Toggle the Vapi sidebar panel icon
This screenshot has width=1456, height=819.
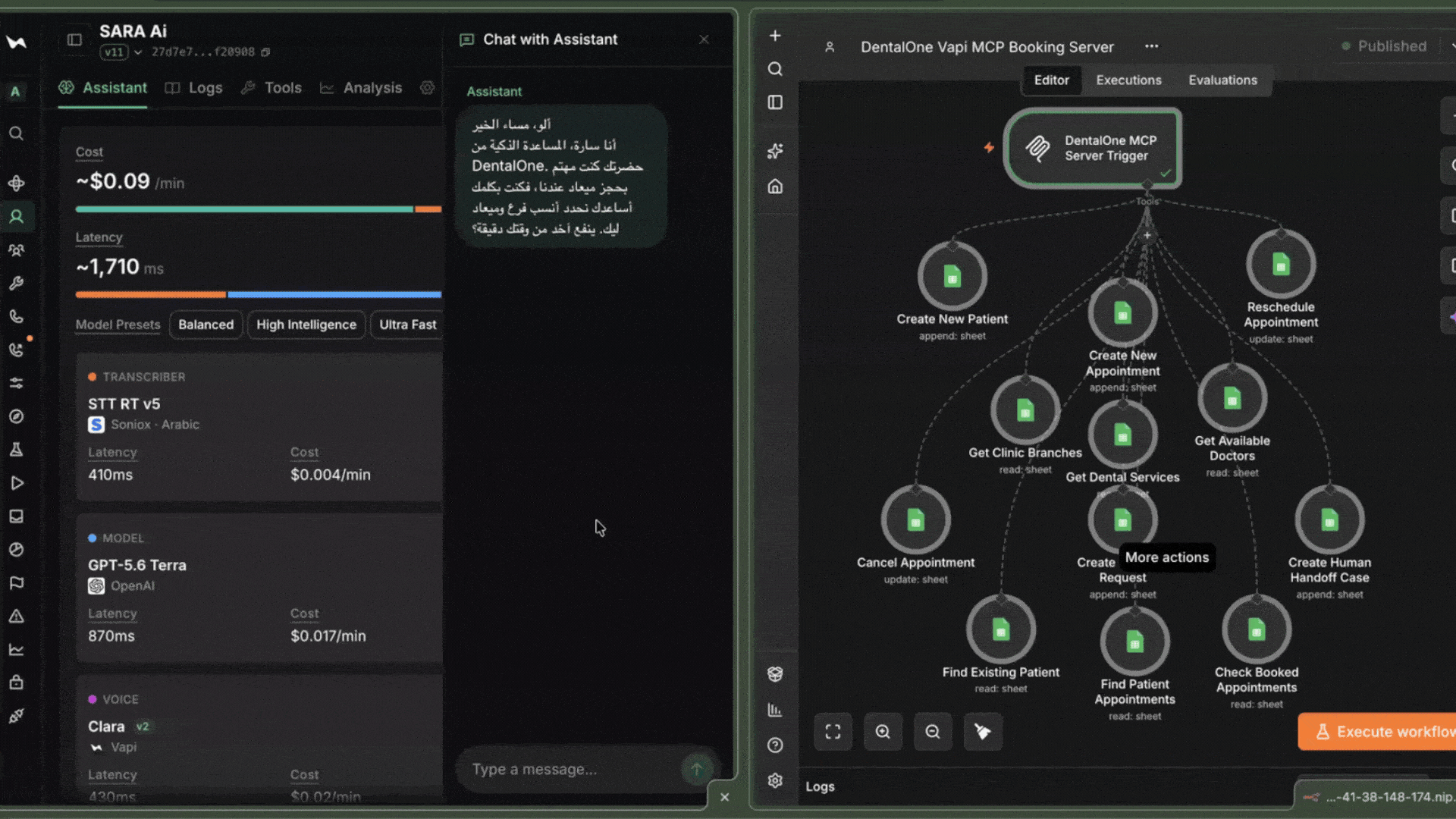pyautogui.click(x=74, y=39)
